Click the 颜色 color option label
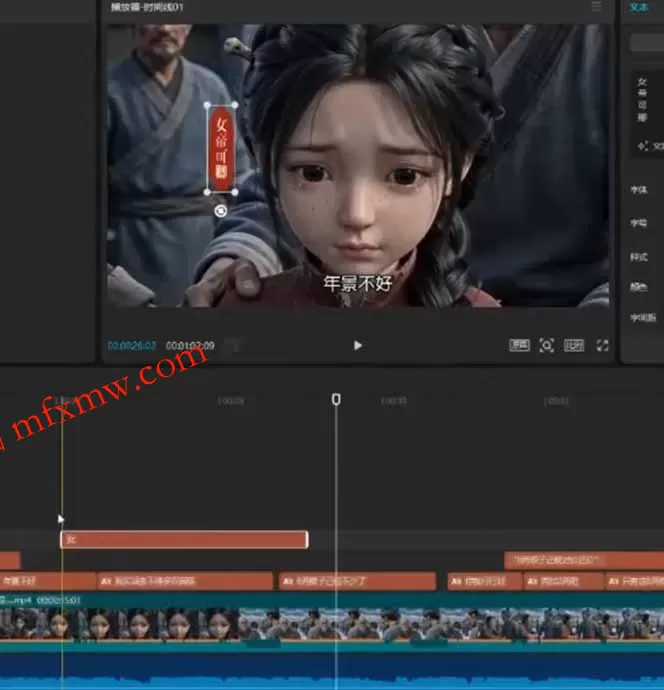Viewport: 664px width, 690px height. tap(638, 287)
